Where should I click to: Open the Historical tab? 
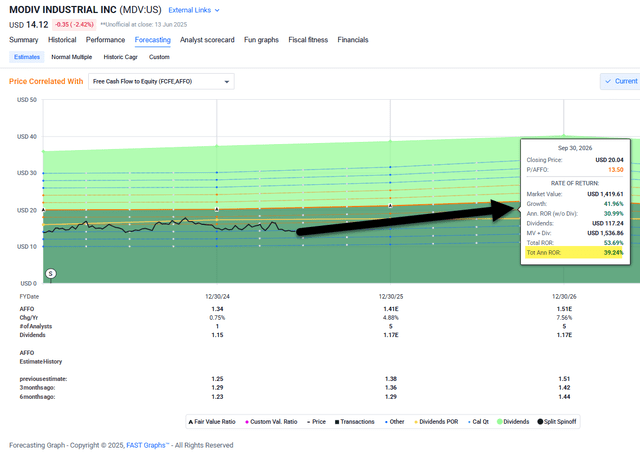click(62, 40)
